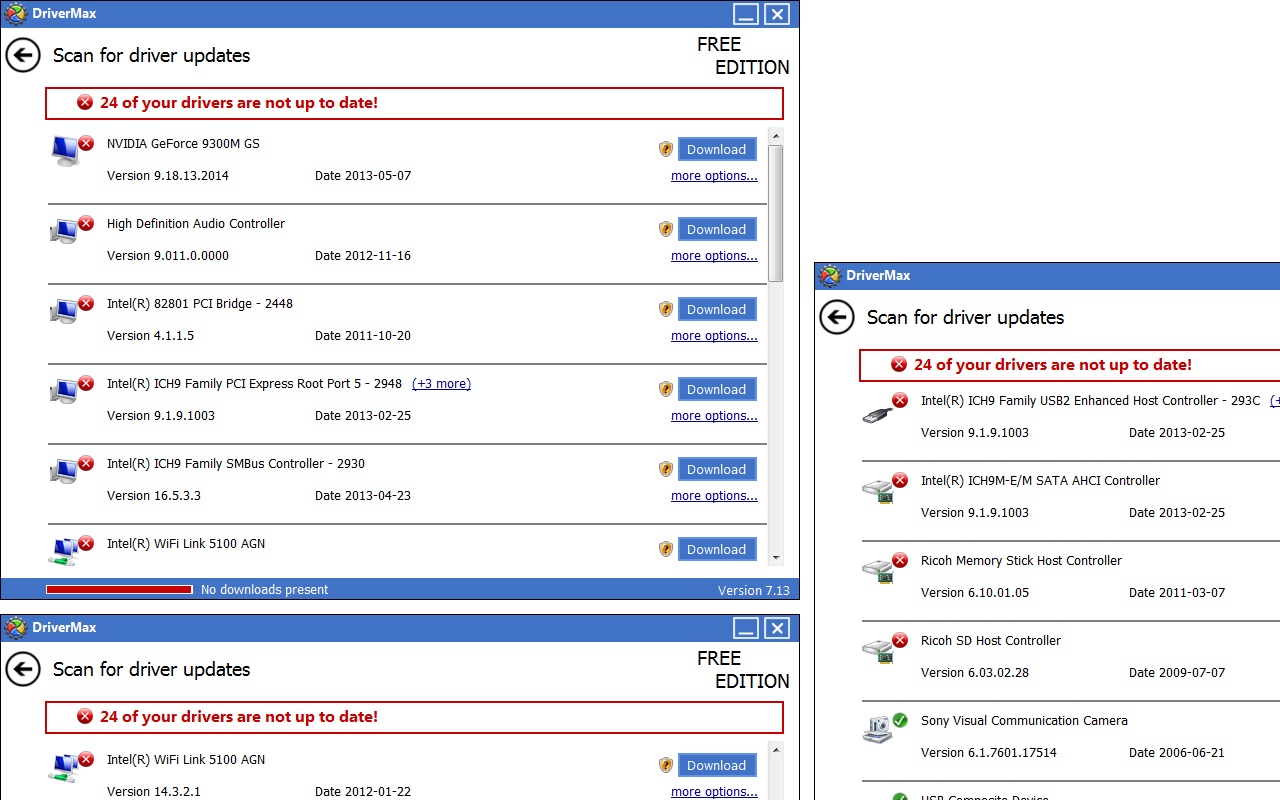Click bottom-left window scrollbar up arrow
This screenshot has width=1280, height=800.
pyautogui.click(x=776, y=750)
